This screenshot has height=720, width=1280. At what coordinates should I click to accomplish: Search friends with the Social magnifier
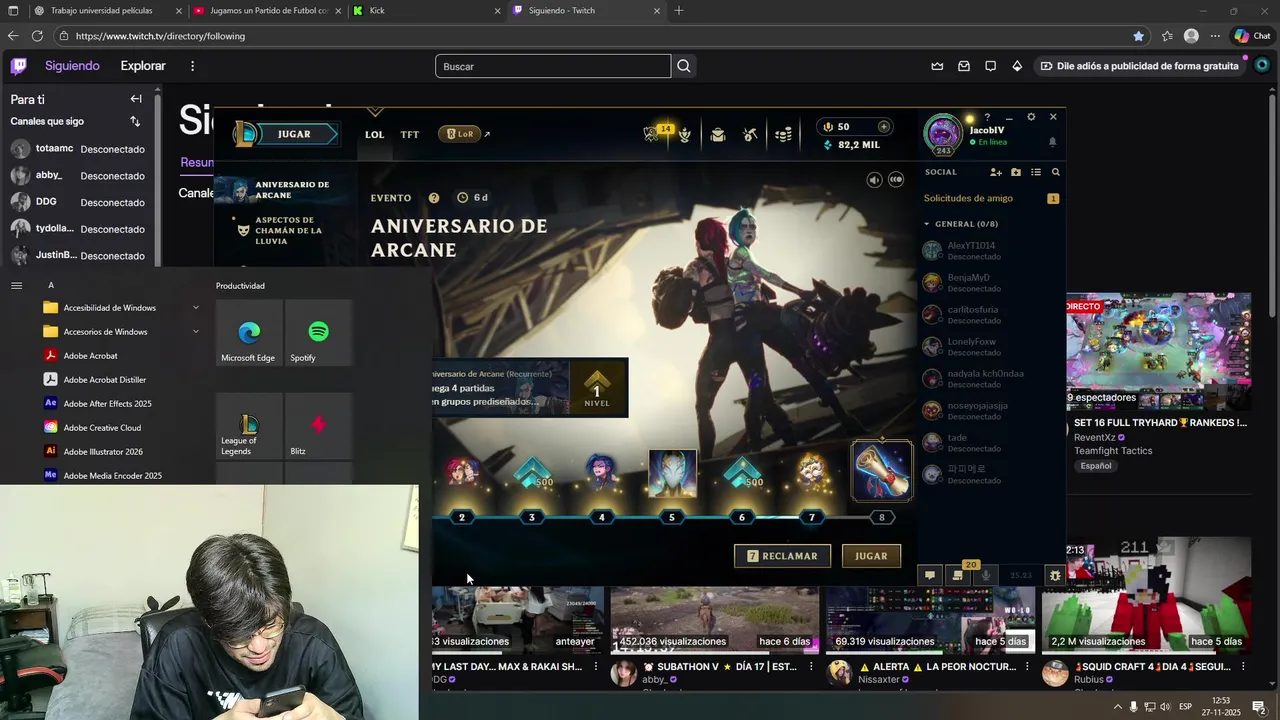click(x=1055, y=172)
